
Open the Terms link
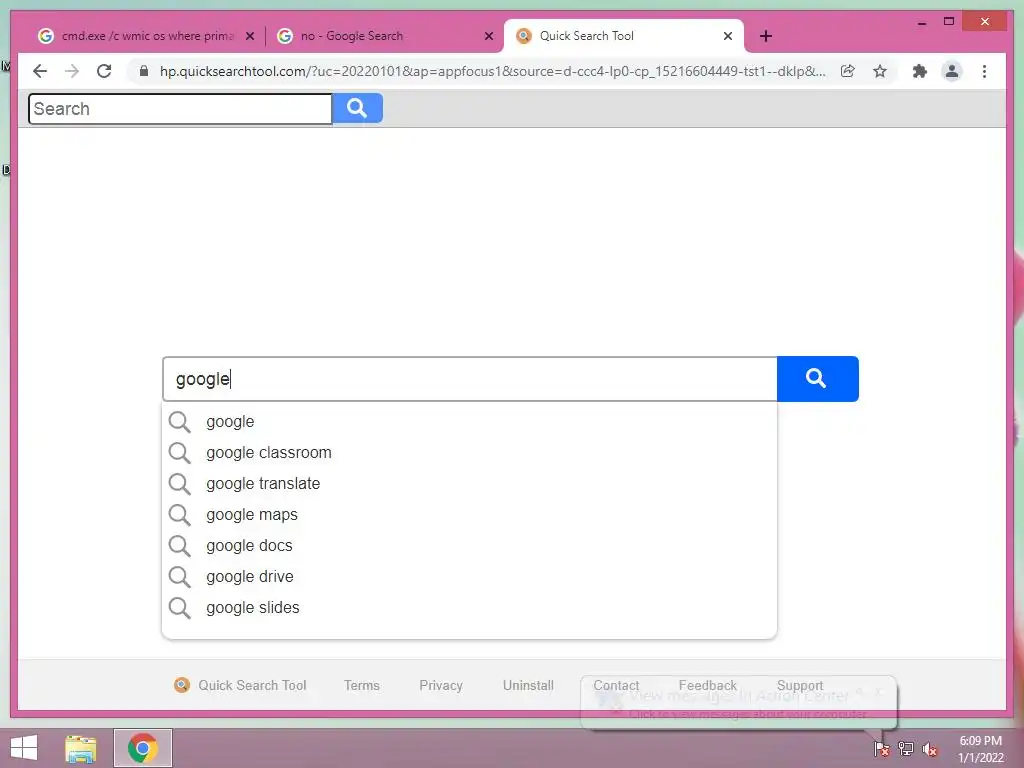pos(362,685)
